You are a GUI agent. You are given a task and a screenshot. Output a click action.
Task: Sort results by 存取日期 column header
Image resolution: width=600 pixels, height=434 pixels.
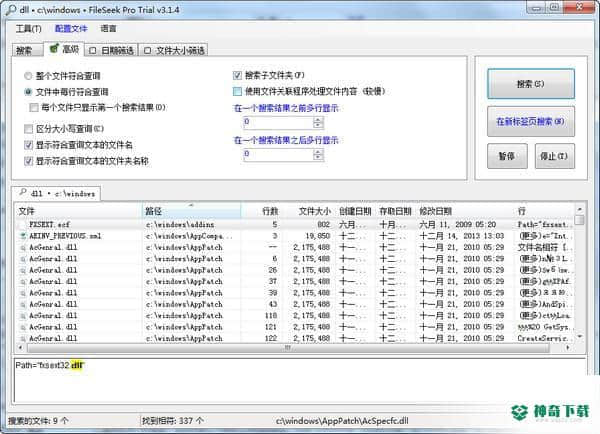click(x=395, y=211)
